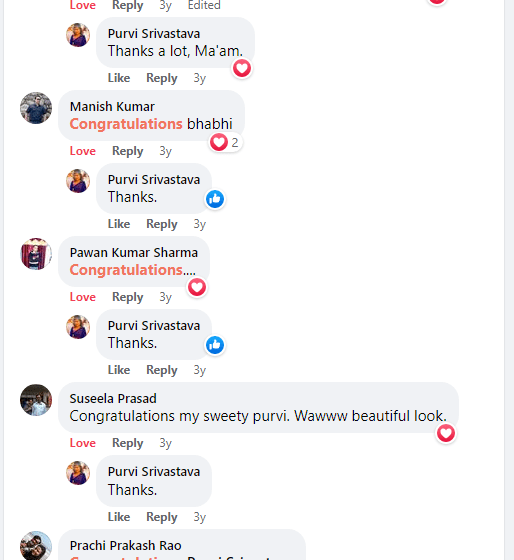This screenshot has height=560, width=514.
Task: Open Pawan Kumar Sharma's profile picture
Action: [x=36, y=254]
